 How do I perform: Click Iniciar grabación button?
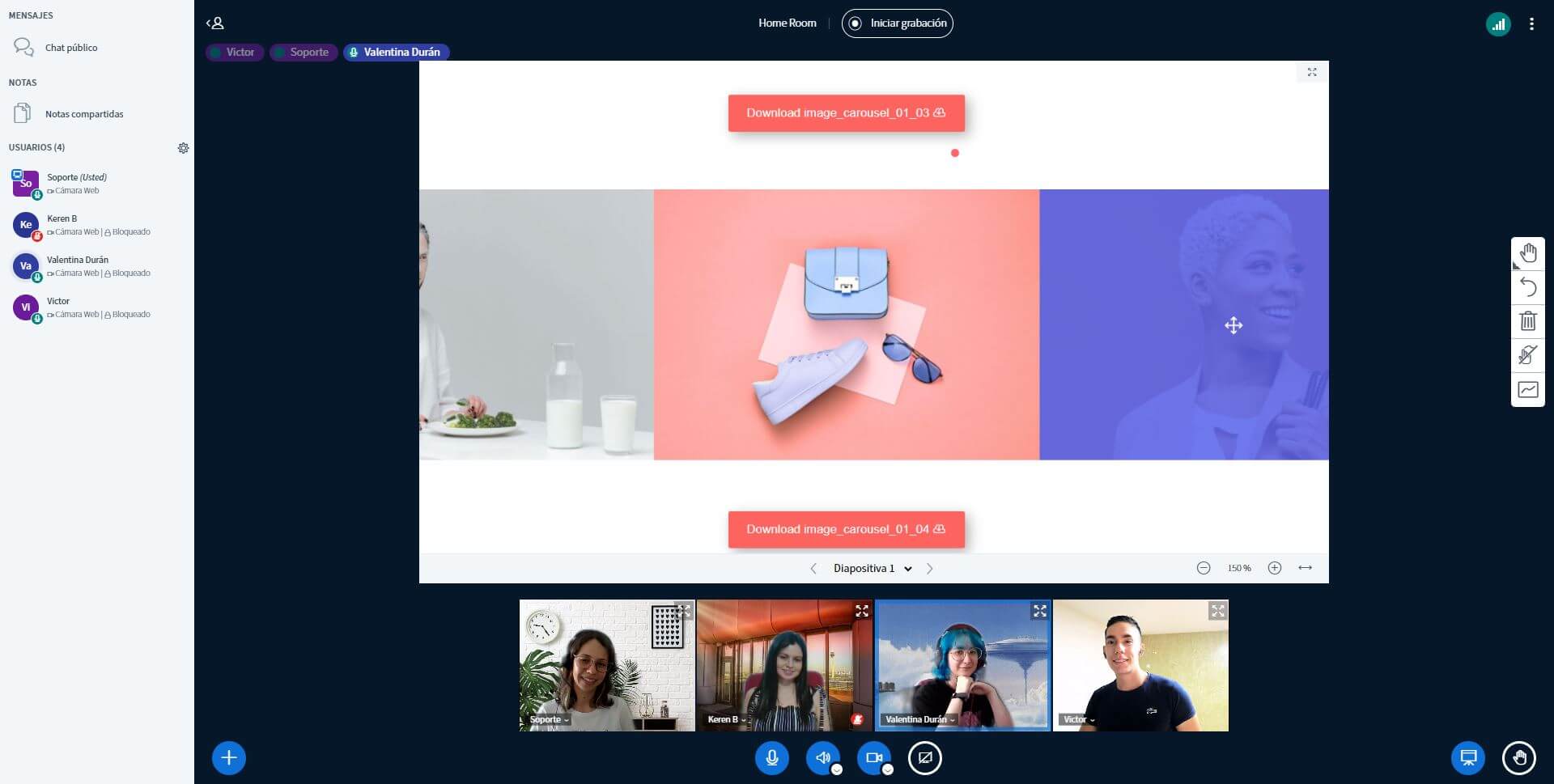click(897, 23)
